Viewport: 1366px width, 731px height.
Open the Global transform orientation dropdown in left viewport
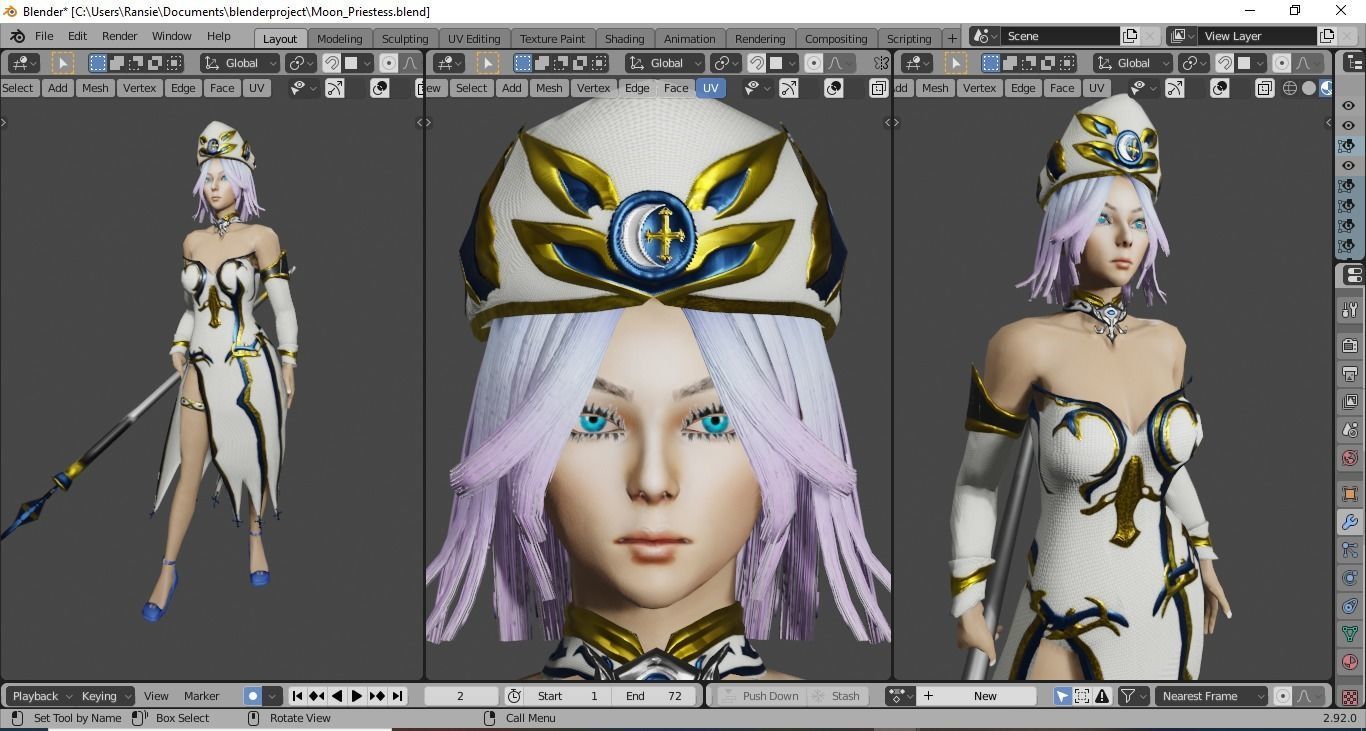coord(241,63)
